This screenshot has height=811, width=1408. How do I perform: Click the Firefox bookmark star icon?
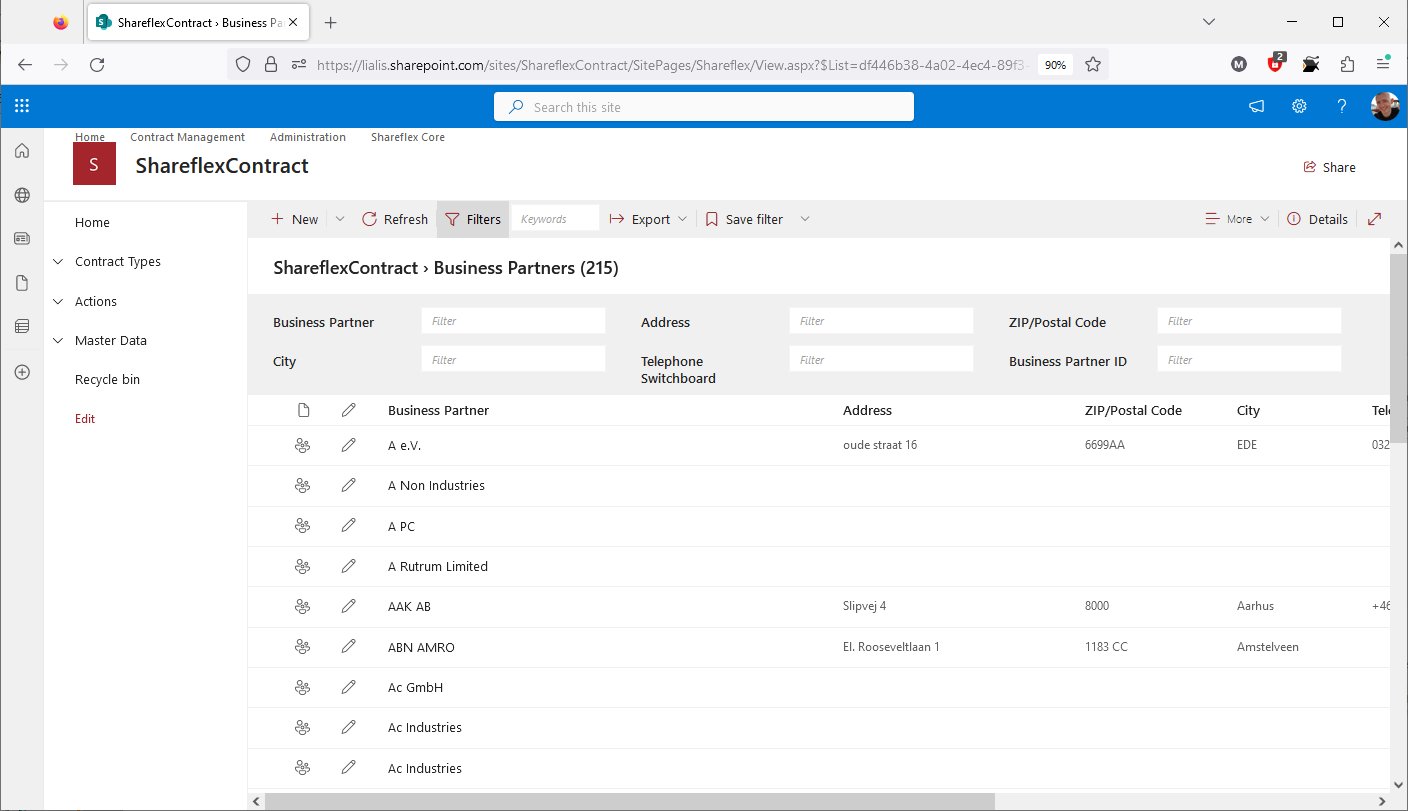click(x=1093, y=64)
